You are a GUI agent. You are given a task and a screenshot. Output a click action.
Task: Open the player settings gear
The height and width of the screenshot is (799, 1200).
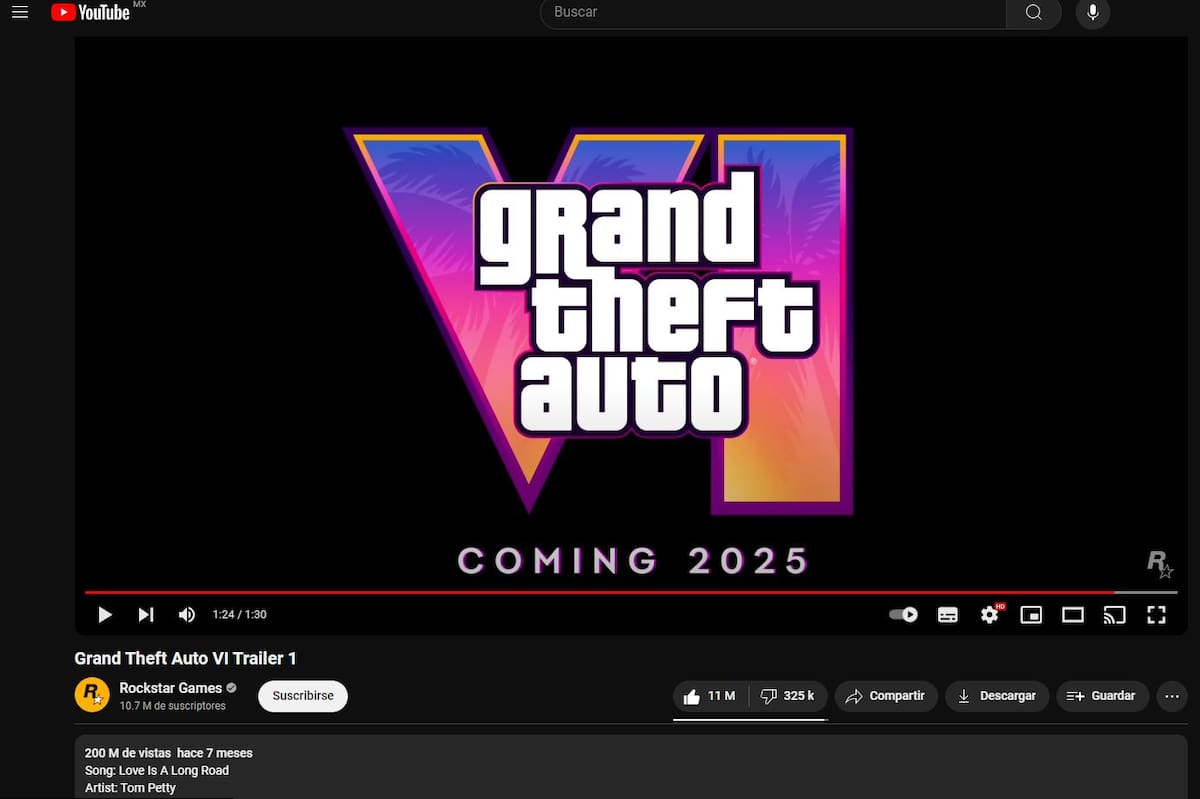click(x=990, y=615)
